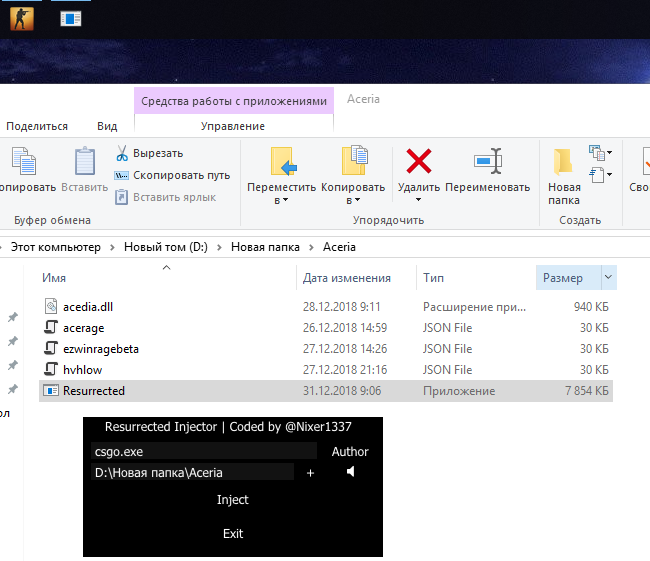The width and height of the screenshot is (650, 561).
Task: Select Средства работы с приложениями contextual tab
Action: click(x=234, y=101)
